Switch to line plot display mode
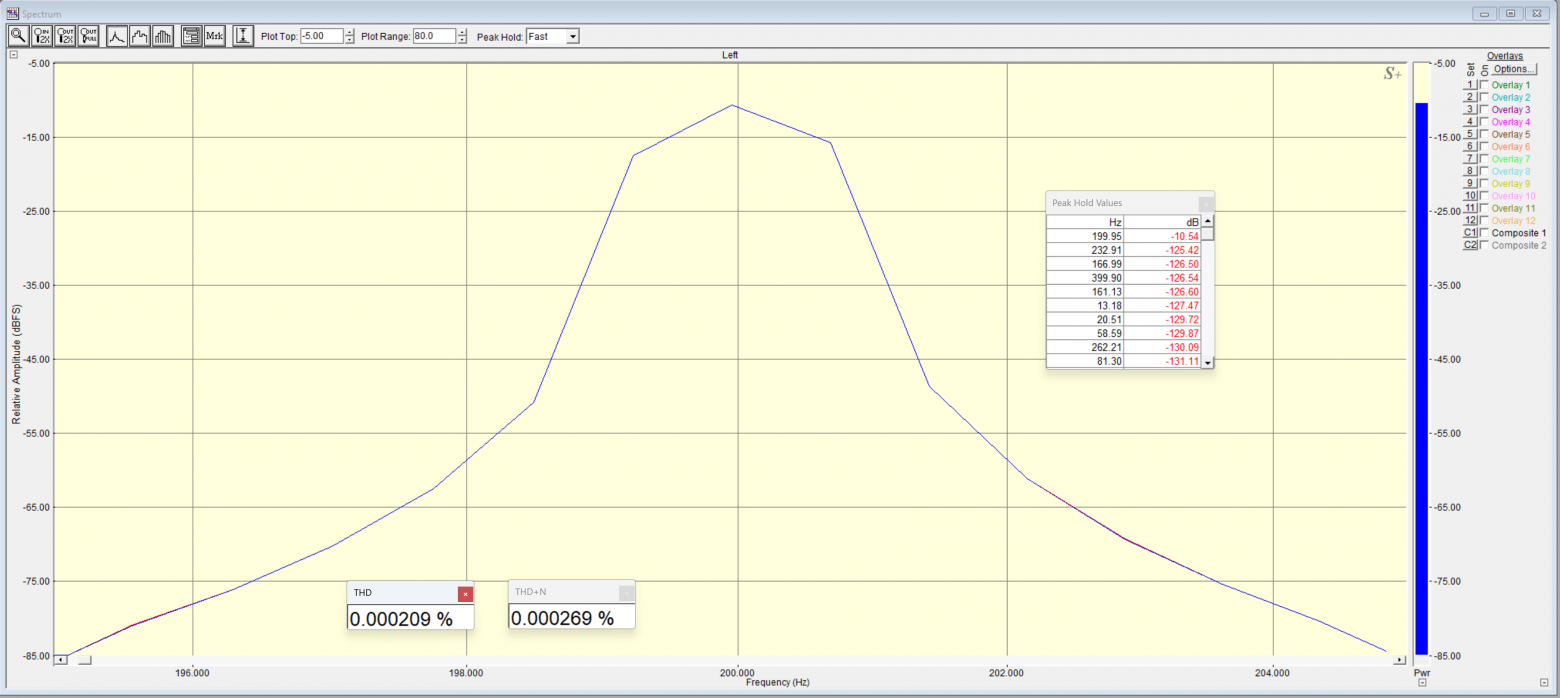 (117, 36)
